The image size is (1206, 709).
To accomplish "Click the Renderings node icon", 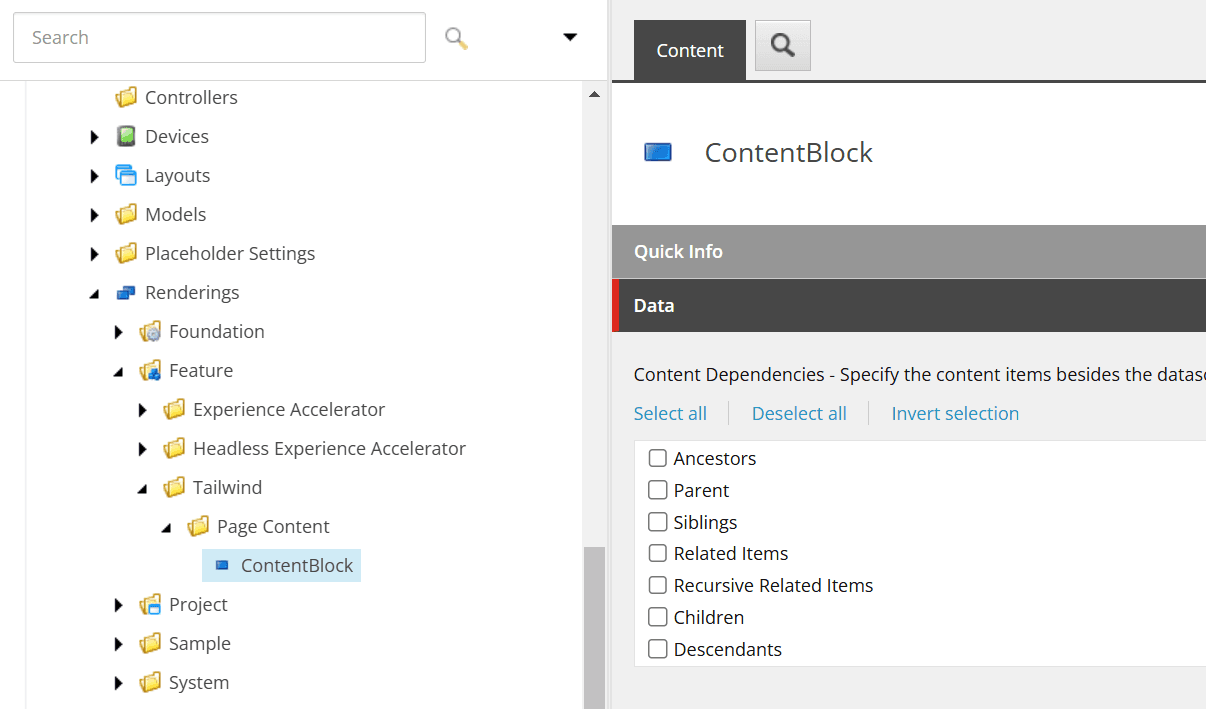I will pyautogui.click(x=126, y=293).
